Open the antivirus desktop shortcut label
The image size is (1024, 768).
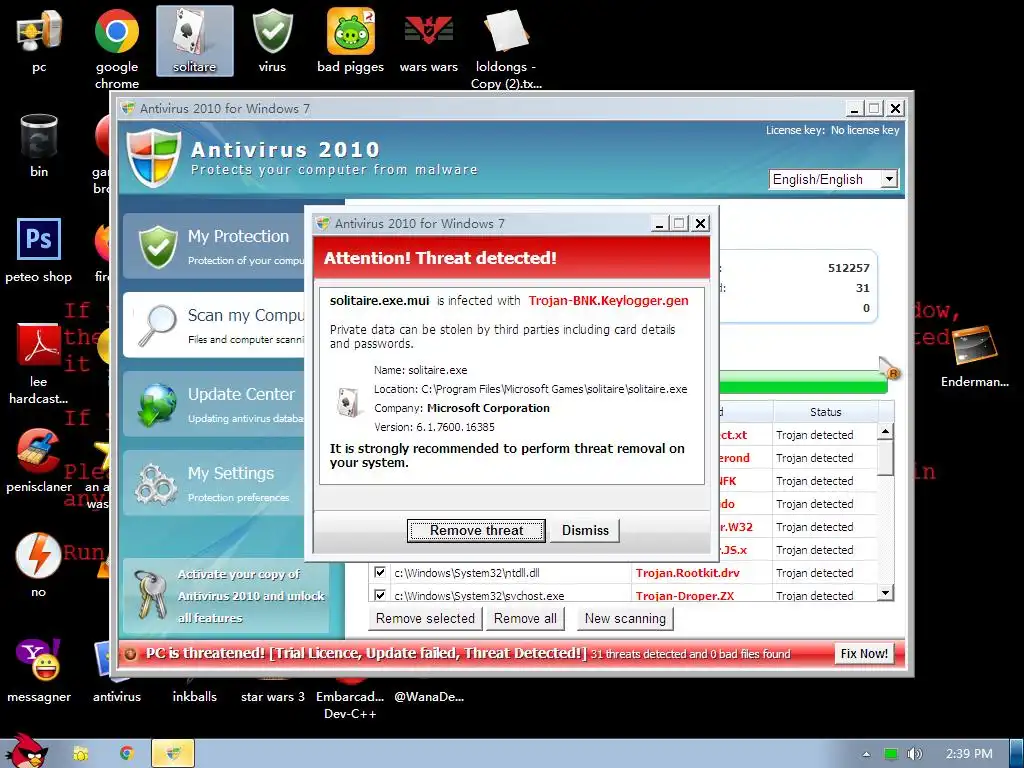(x=116, y=697)
